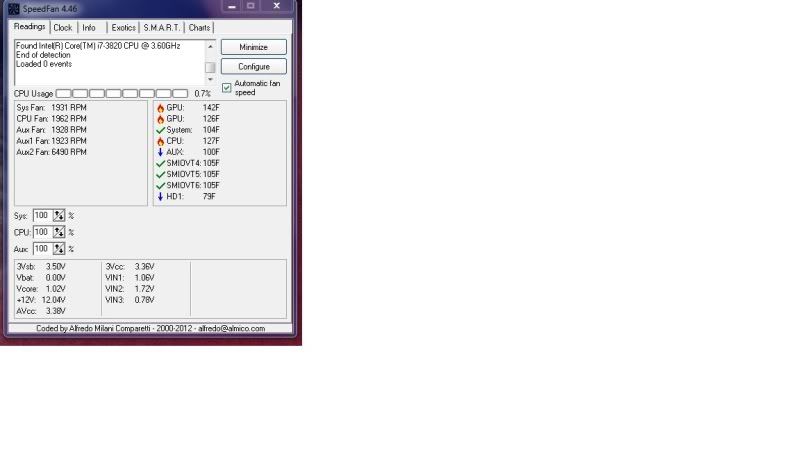Toggle the Automatic fan speed checkbox
The width and height of the screenshot is (800, 450).
pos(227,88)
